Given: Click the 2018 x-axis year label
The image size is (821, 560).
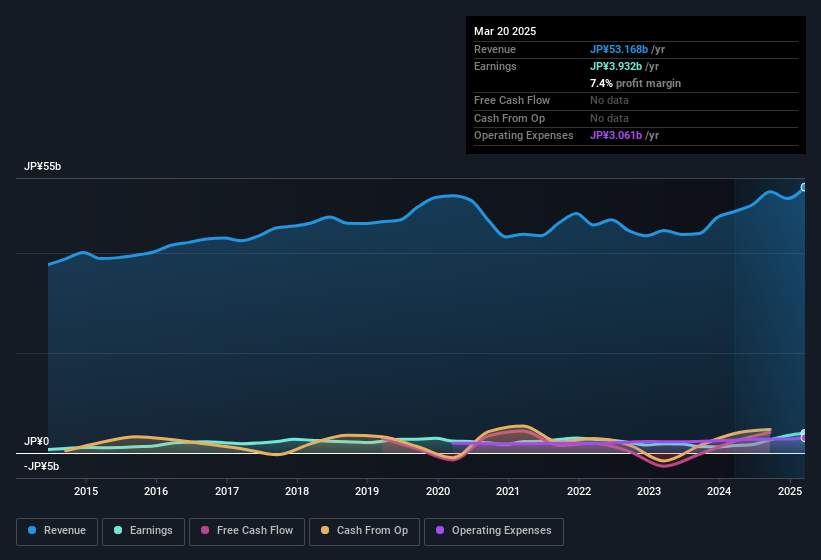Looking at the screenshot, I should click(x=297, y=491).
